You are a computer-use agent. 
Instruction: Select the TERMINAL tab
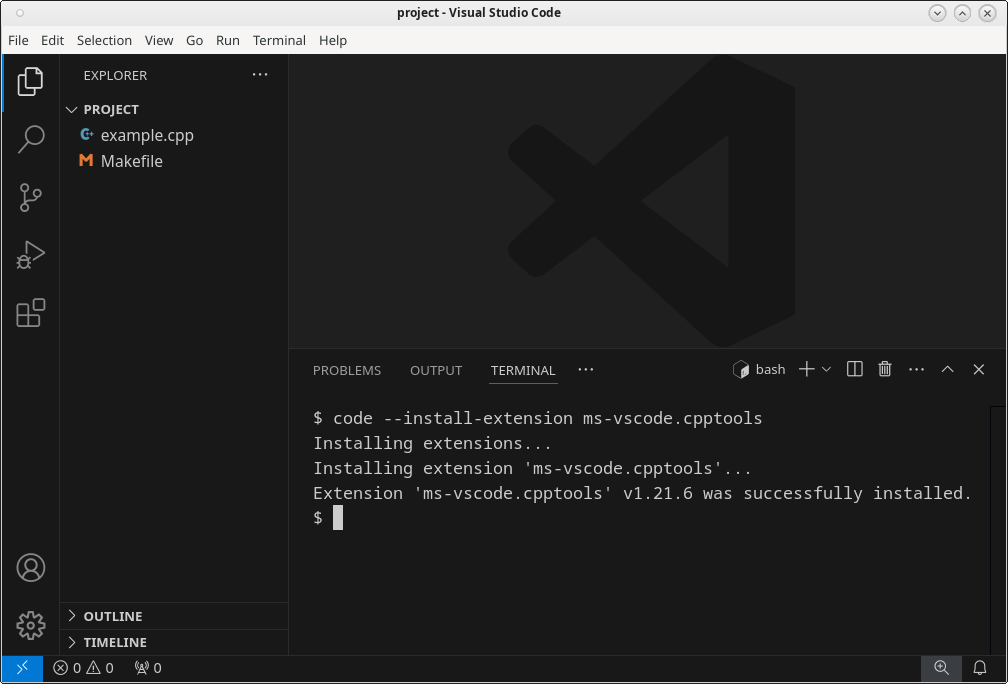523,370
